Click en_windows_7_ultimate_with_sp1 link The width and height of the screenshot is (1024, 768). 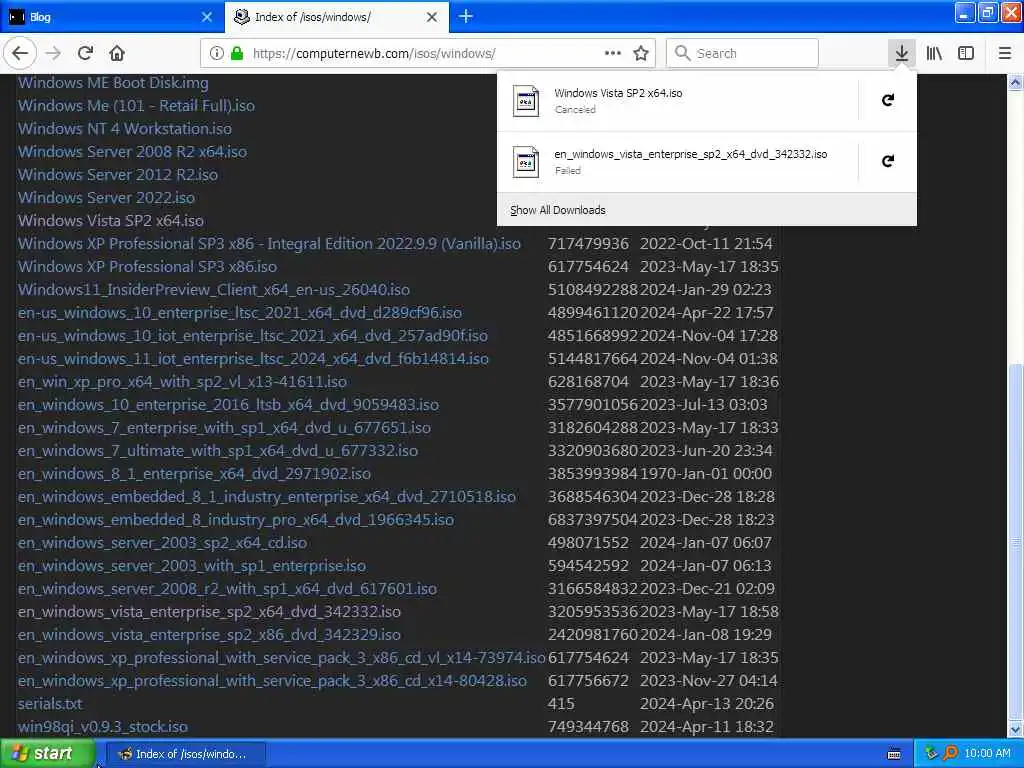click(217, 451)
